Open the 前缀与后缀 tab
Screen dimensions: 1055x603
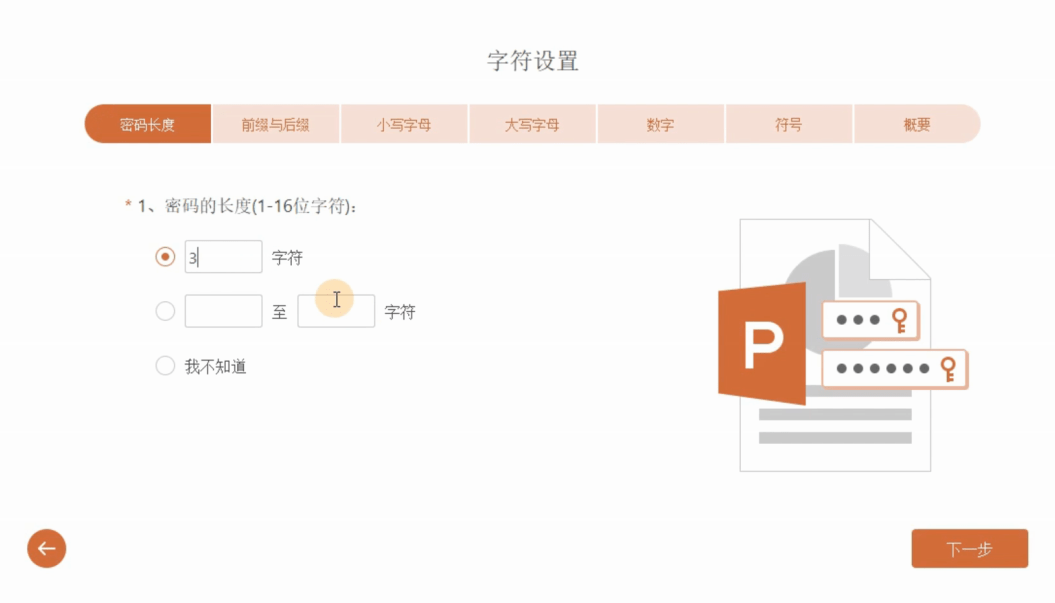pos(275,125)
